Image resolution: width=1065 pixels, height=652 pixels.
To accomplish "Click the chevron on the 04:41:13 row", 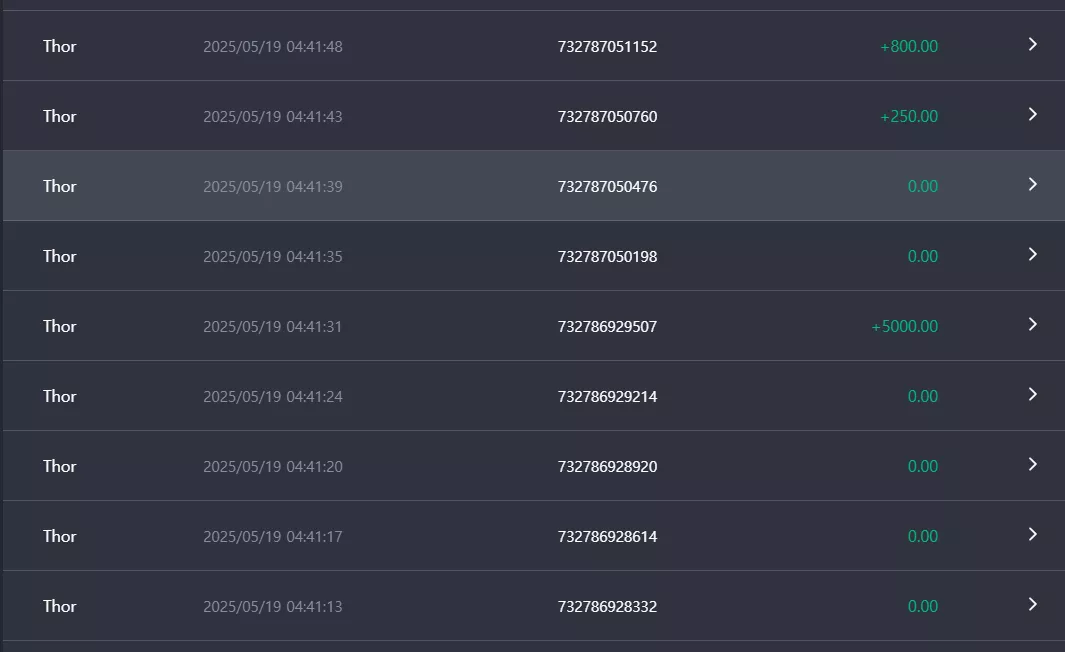I will click(1032, 604).
